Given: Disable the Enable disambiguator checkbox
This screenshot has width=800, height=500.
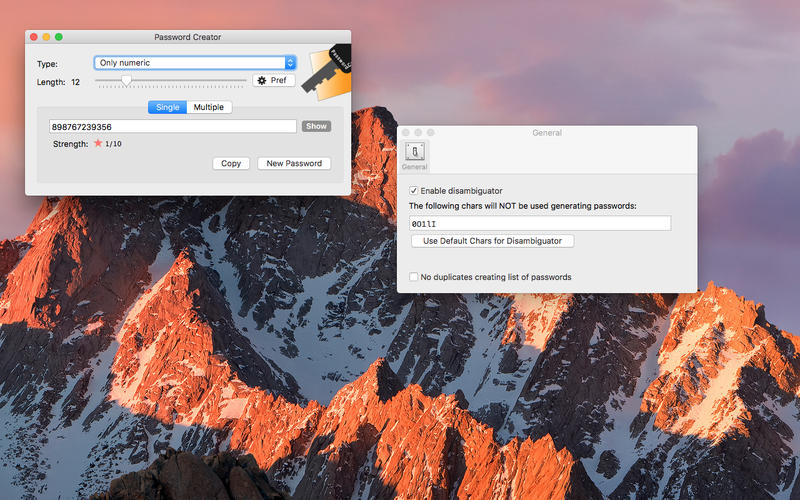Looking at the screenshot, I should coord(414,190).
